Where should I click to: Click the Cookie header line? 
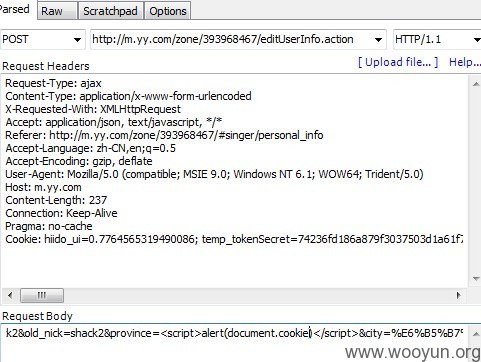[x=234, y=239]
